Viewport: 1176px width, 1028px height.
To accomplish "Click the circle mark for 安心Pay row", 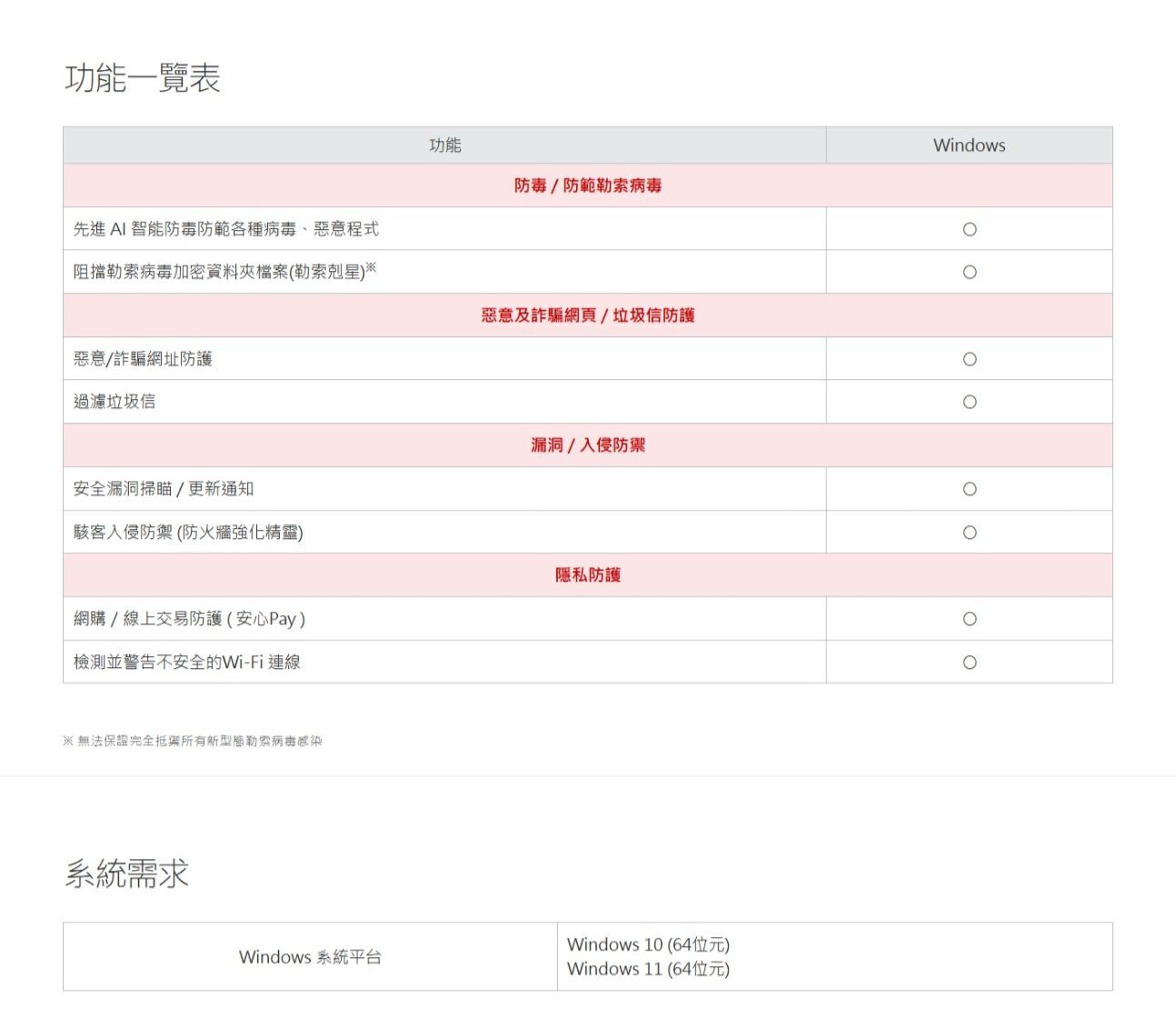I will [969, 619].
